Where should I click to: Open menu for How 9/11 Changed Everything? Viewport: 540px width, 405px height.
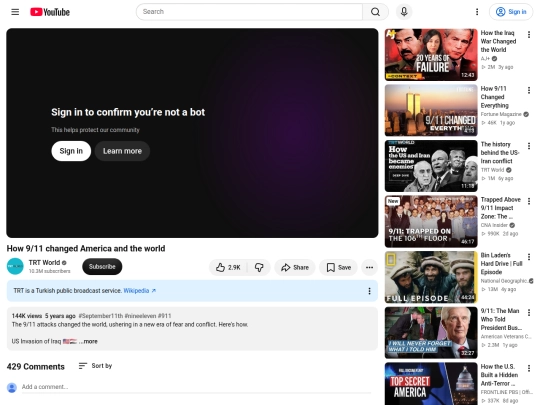529,90
